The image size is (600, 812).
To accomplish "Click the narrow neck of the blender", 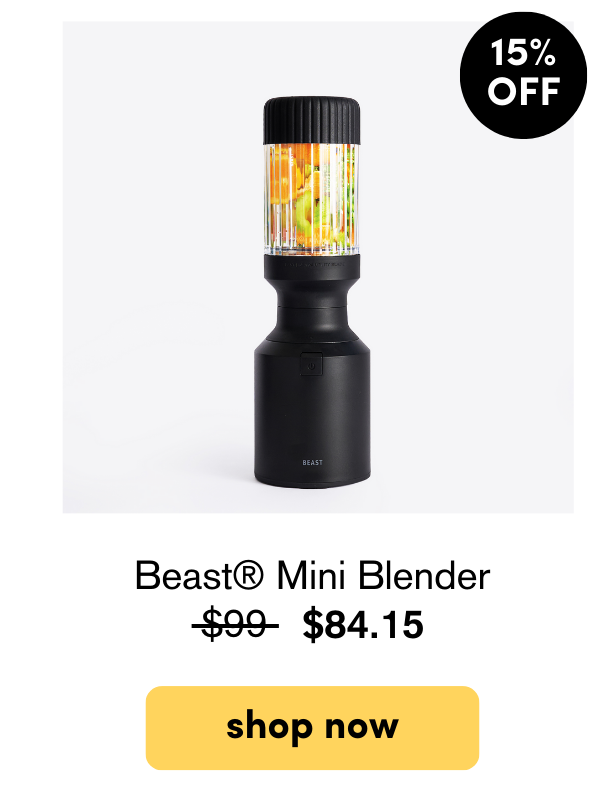I will coord(312,310).
